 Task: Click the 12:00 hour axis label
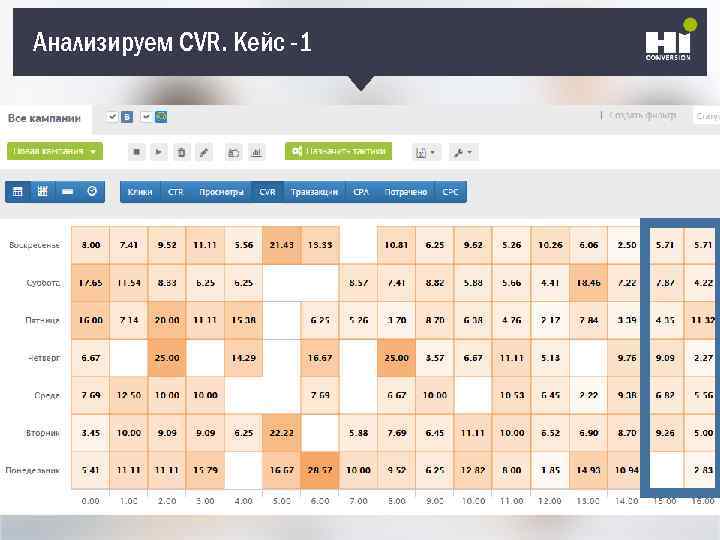[550, 501]
